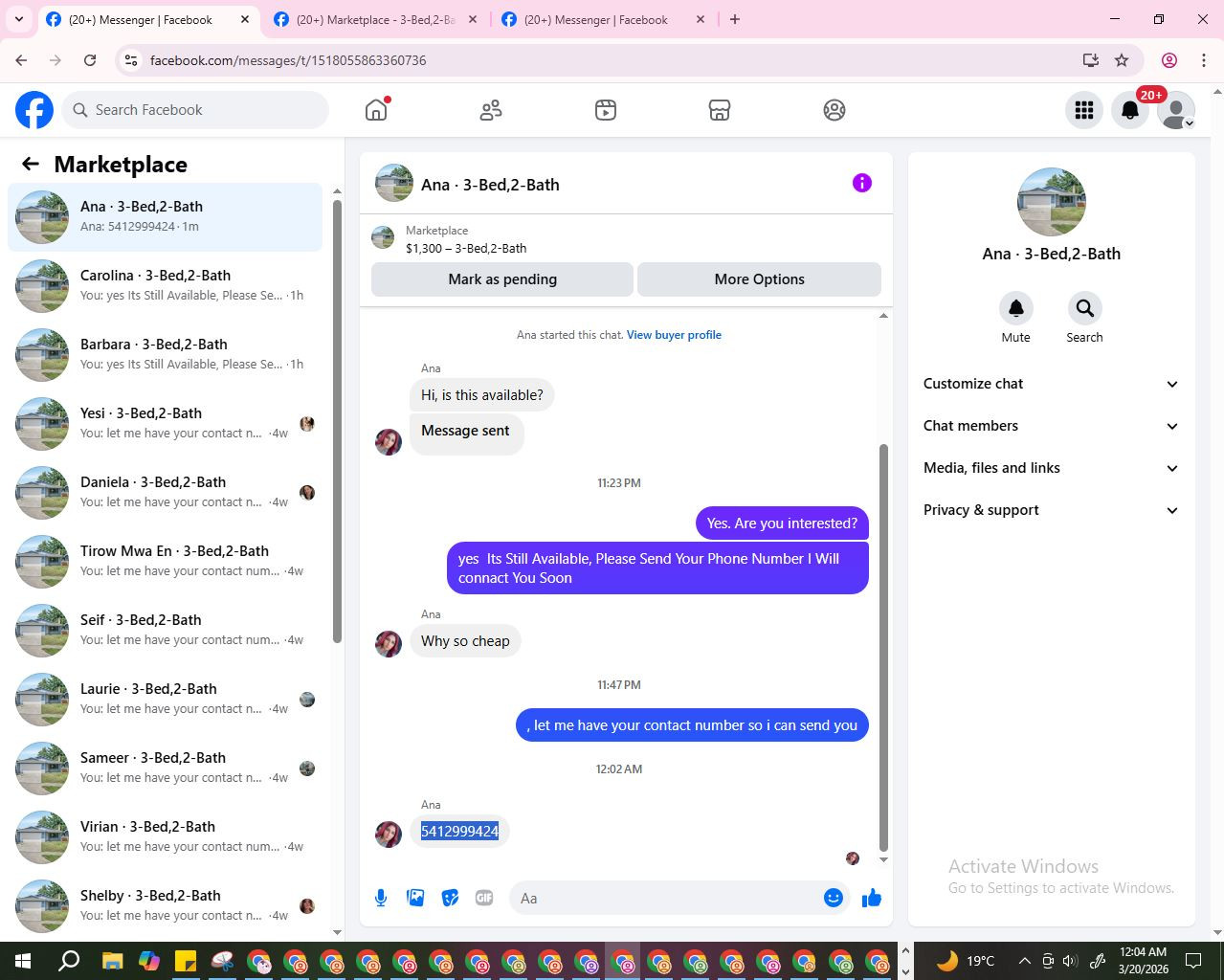Open the Virian · 3-Bed,2-Bath conversation
Screen dimensions: 1224x980
165,837
